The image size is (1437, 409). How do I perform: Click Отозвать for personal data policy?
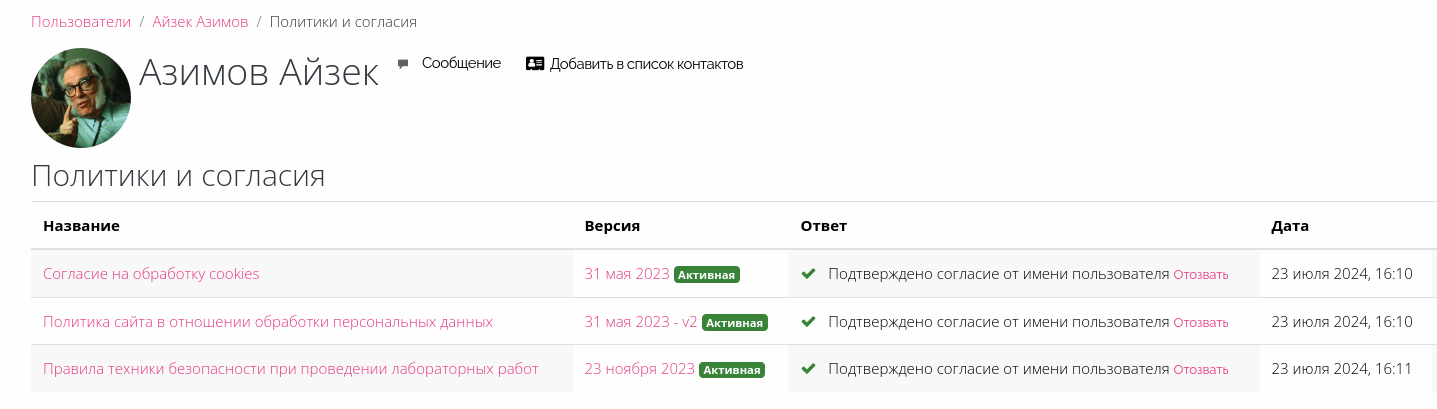(x=1201, y=322)
